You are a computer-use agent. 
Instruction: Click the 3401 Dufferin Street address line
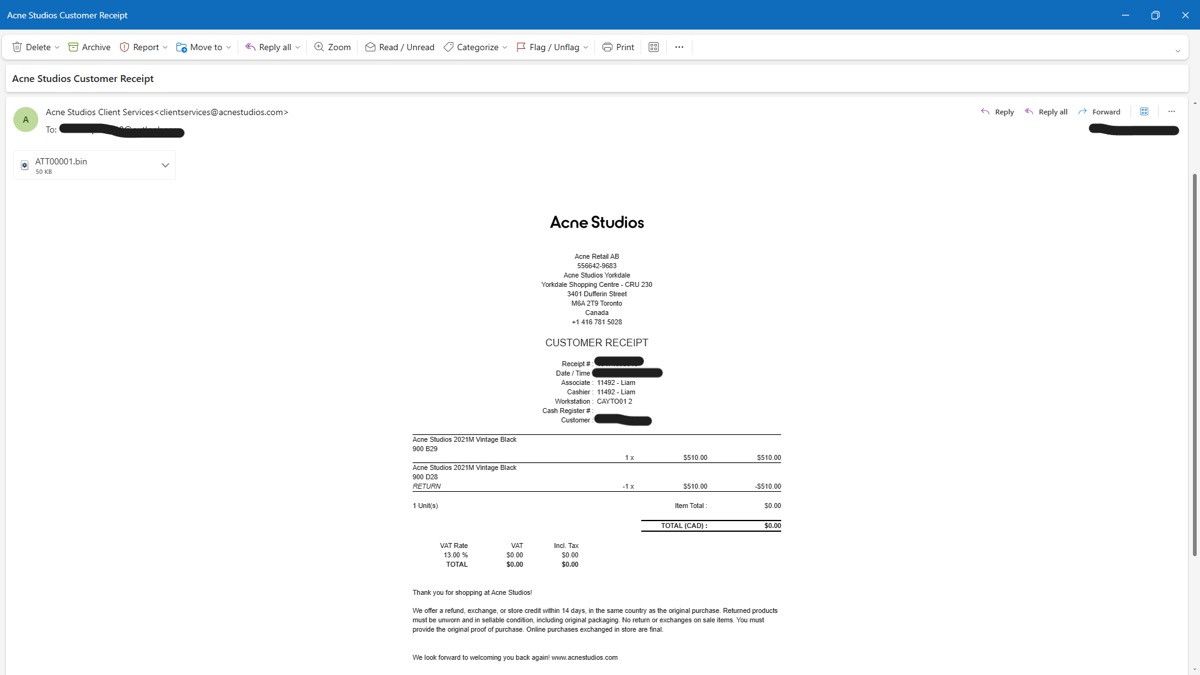[597, 294]
